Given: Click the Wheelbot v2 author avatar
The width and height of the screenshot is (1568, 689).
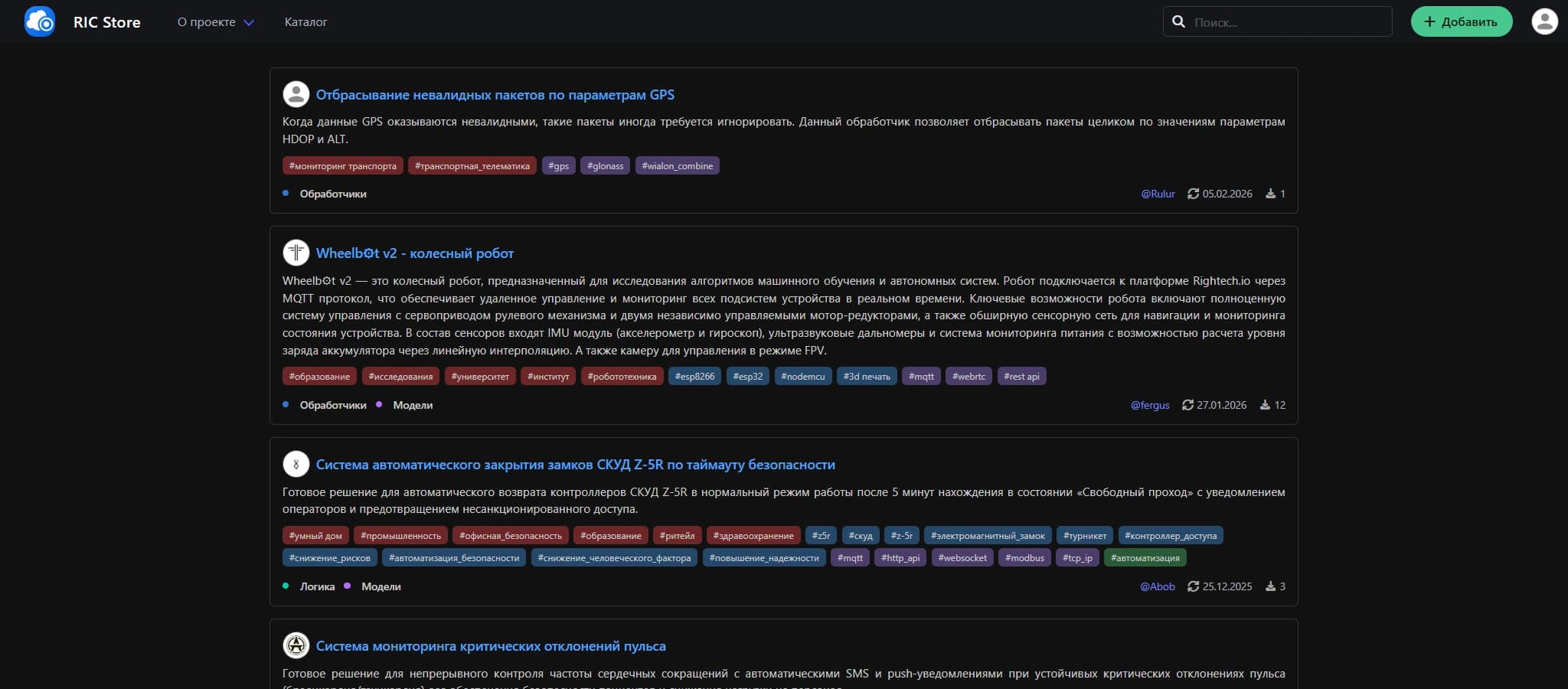Looking at the screenshot, I should coord(296,253).
